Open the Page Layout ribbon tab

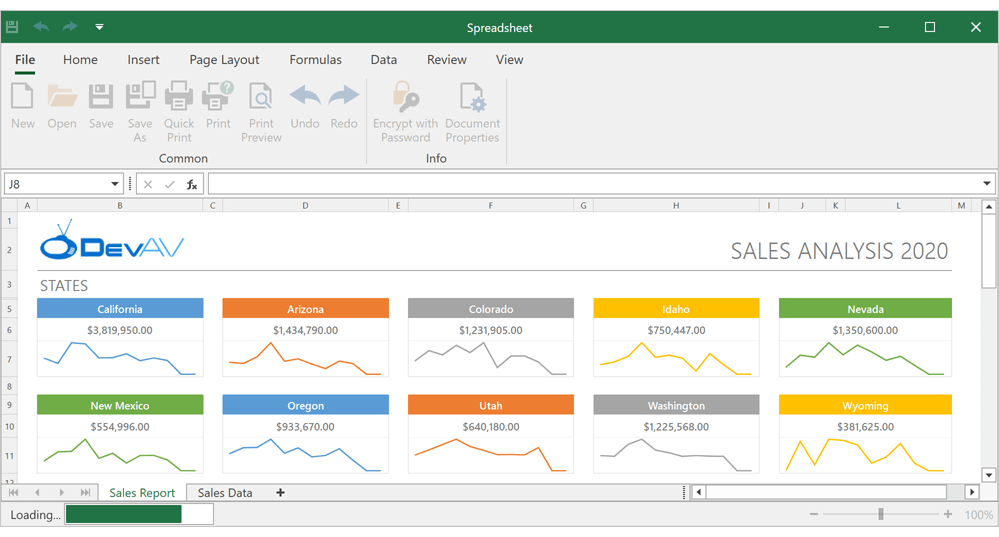pos(224,60)
